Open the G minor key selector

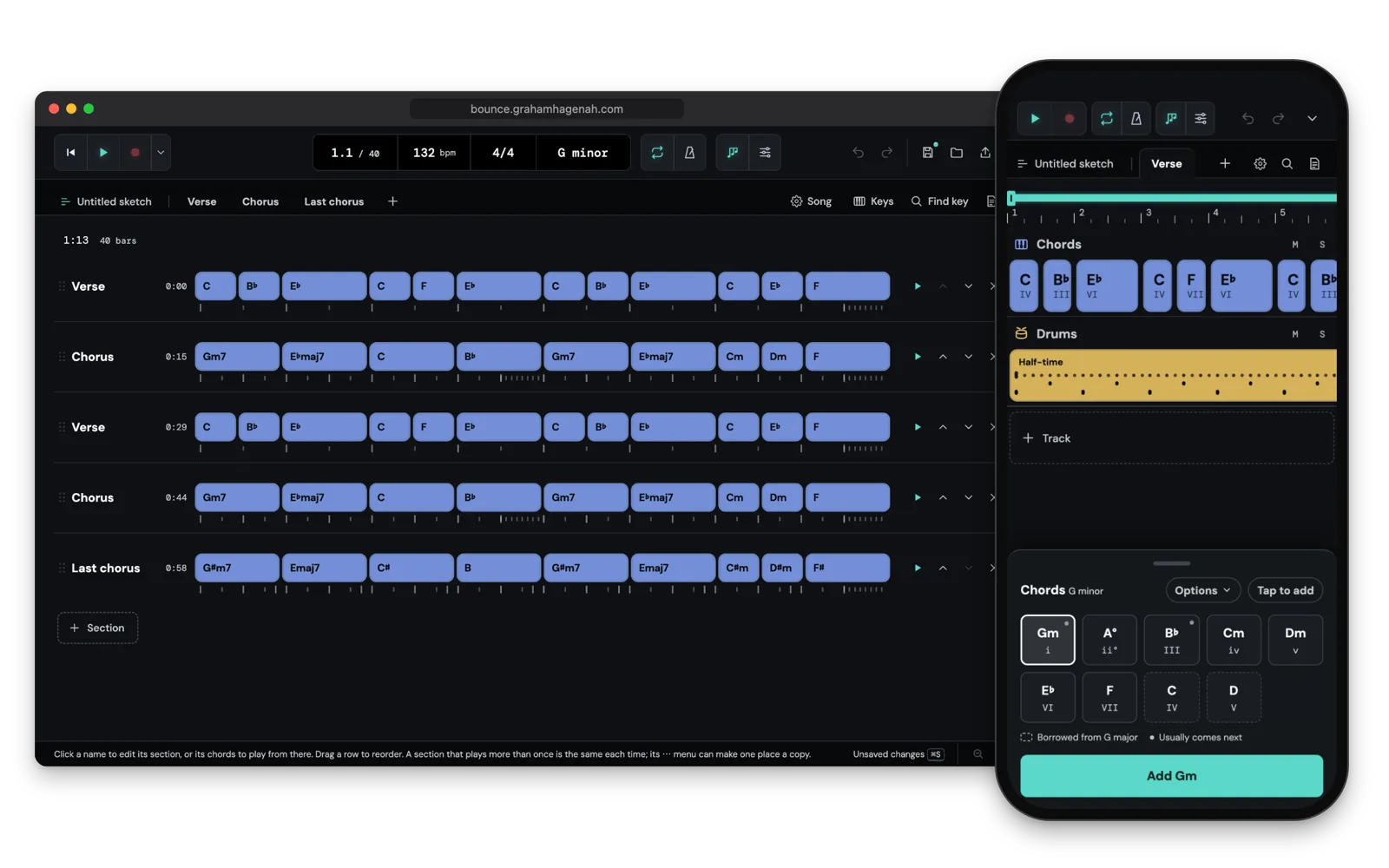(583, 153)
